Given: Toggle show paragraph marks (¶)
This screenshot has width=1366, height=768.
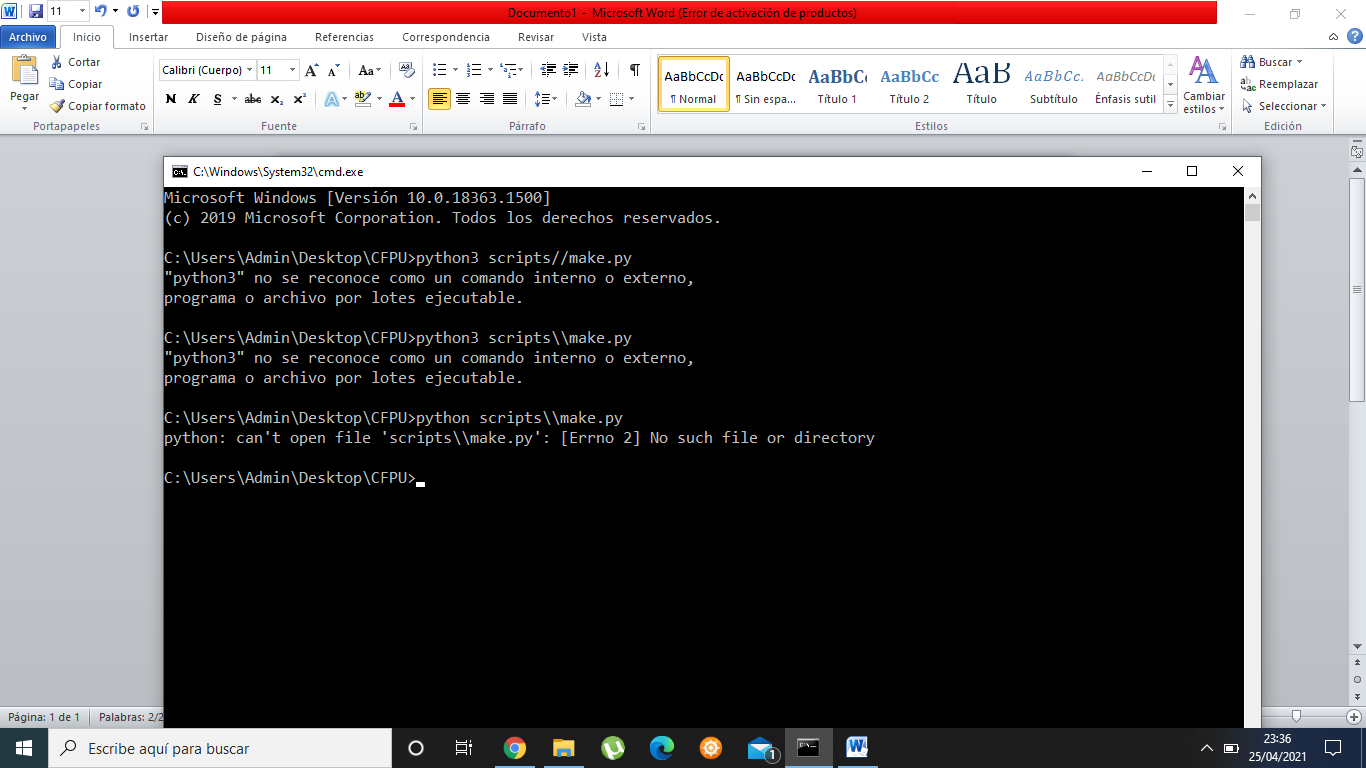Looking at the screenshot, I should coord(634,70).
